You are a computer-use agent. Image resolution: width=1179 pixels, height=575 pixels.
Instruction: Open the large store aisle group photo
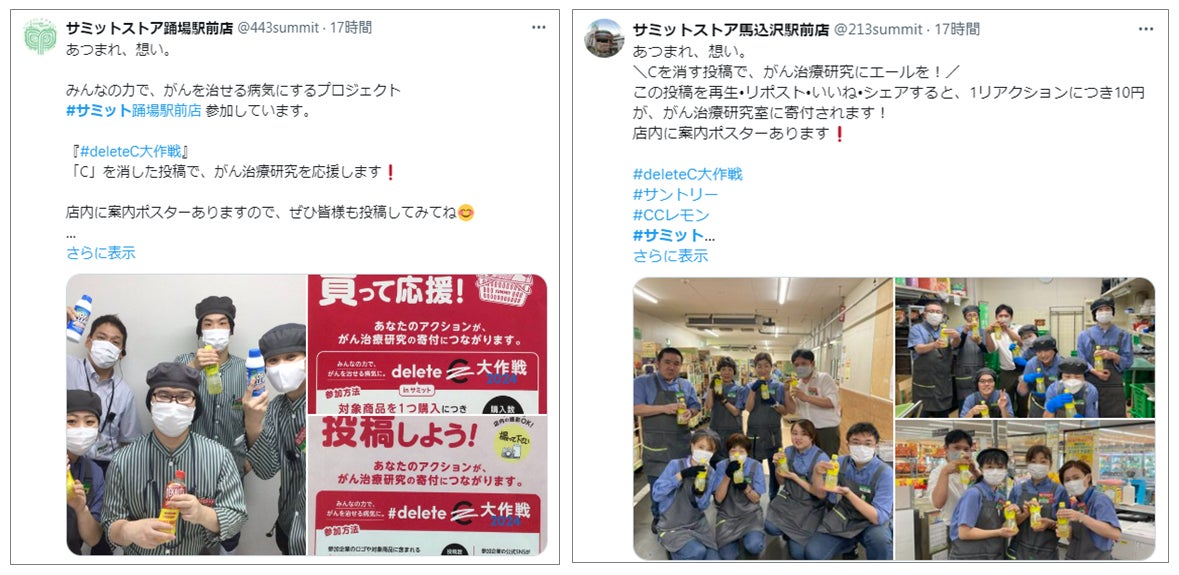coord(762,419)
